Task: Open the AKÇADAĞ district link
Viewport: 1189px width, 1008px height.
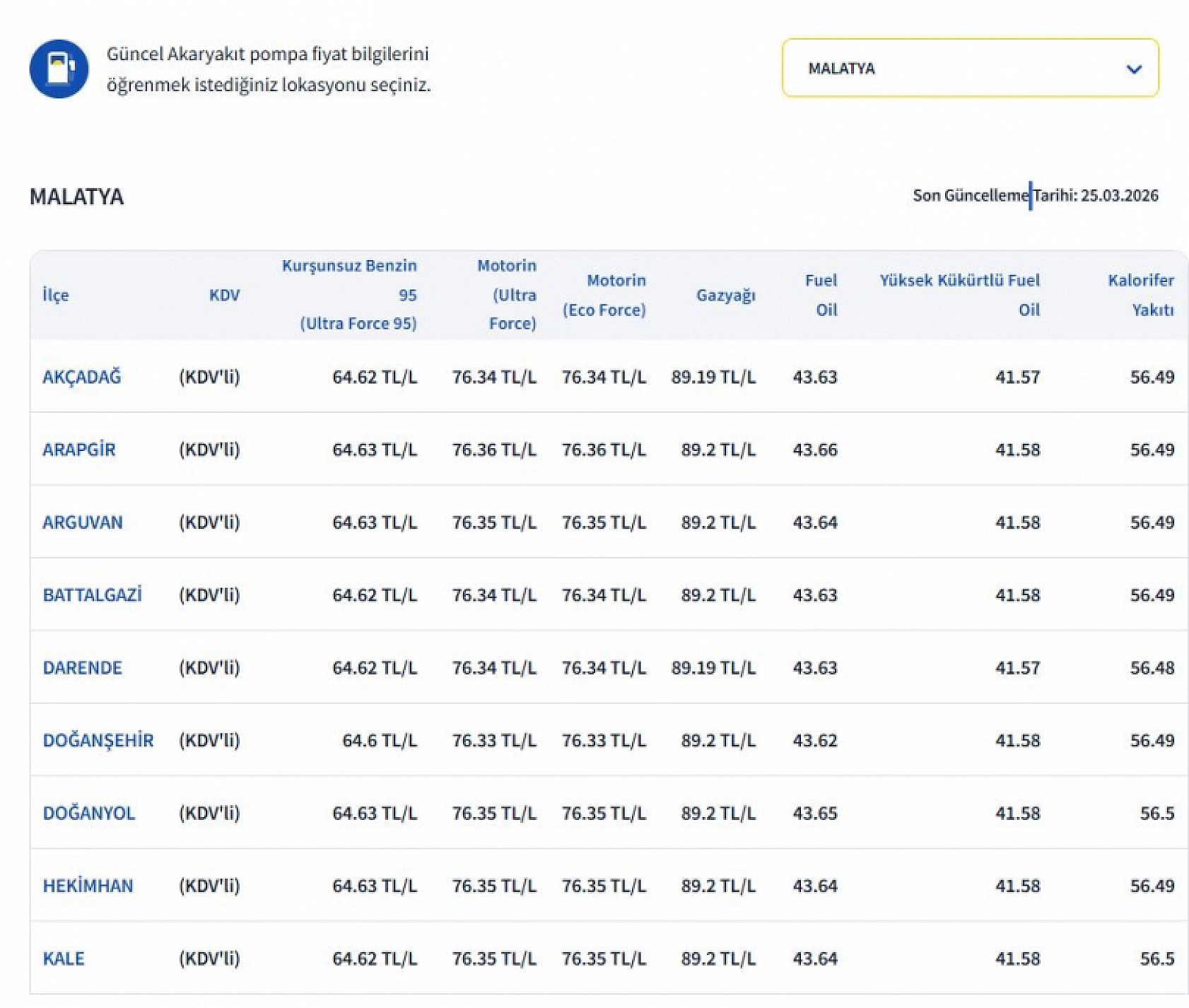Action: pyautogui.click(x=82, y=377)
